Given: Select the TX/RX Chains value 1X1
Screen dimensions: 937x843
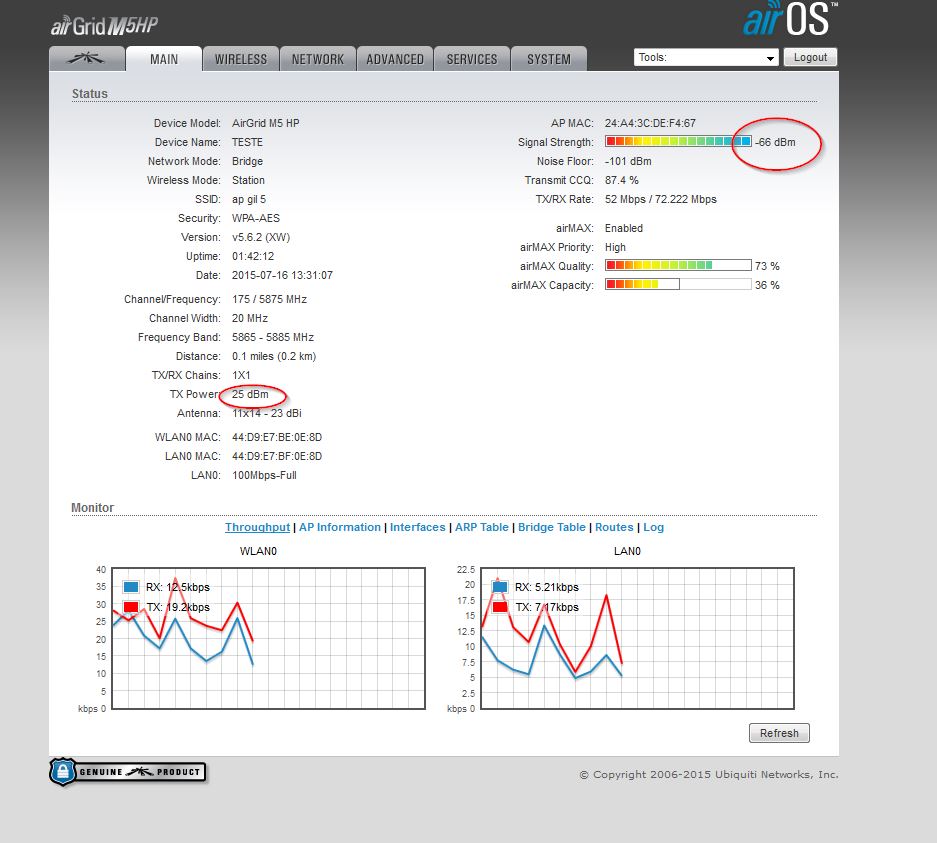Looking at the screenshot, I should (241, 375).
